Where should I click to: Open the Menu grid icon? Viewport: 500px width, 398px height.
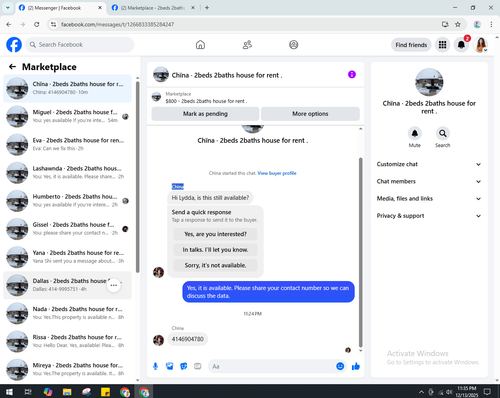[442, 45]
